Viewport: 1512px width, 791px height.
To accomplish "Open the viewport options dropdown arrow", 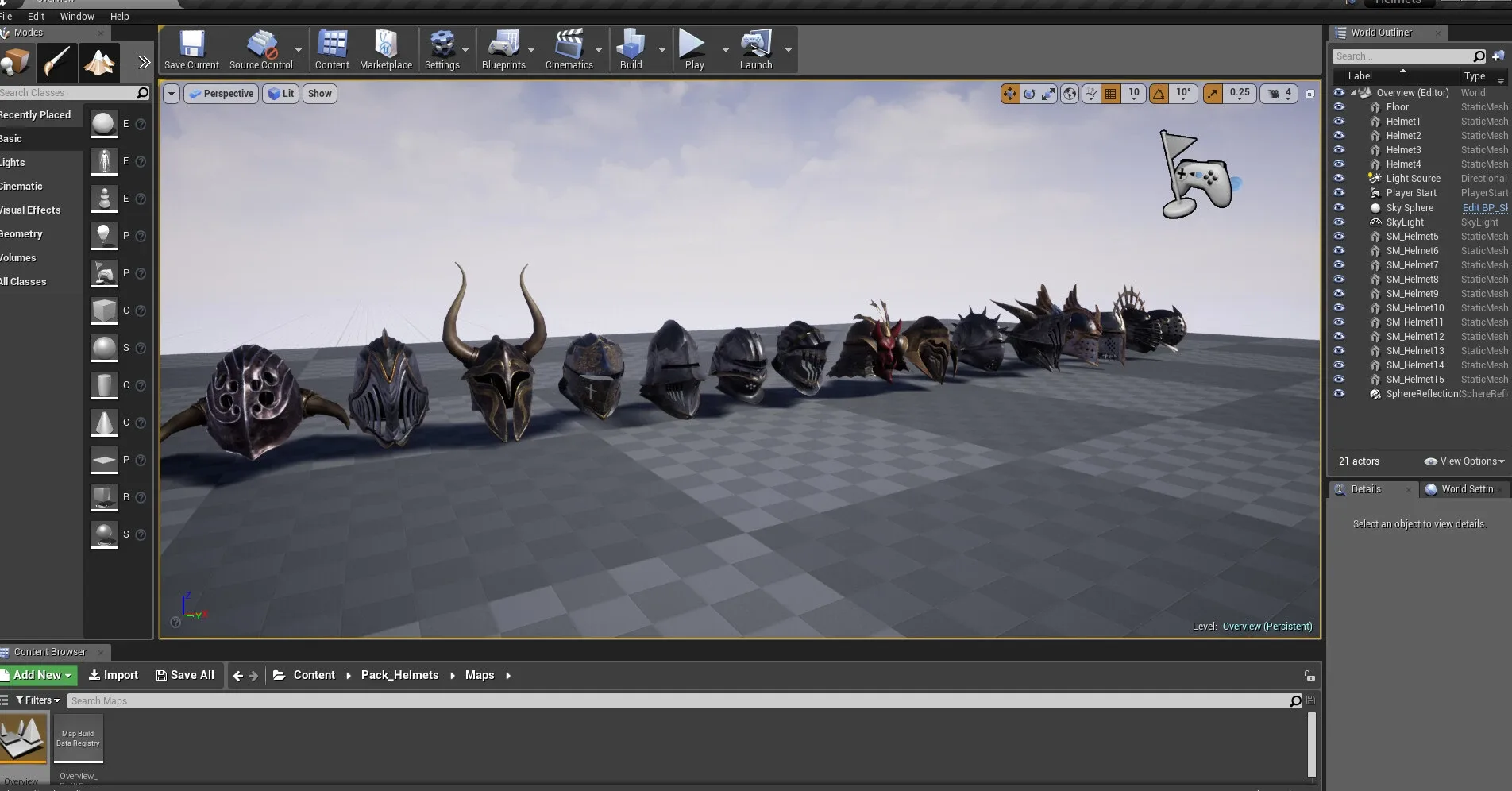I will [x=172, y=94].
